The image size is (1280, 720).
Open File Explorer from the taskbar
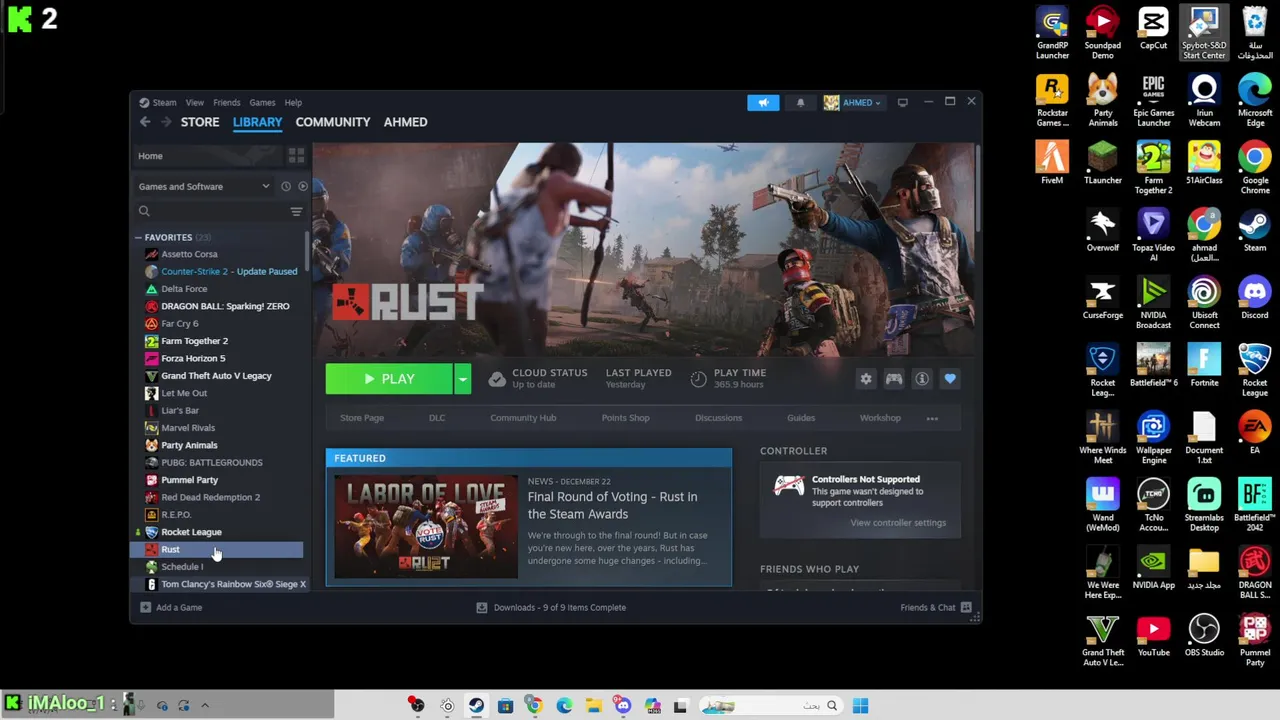[593, 706]
